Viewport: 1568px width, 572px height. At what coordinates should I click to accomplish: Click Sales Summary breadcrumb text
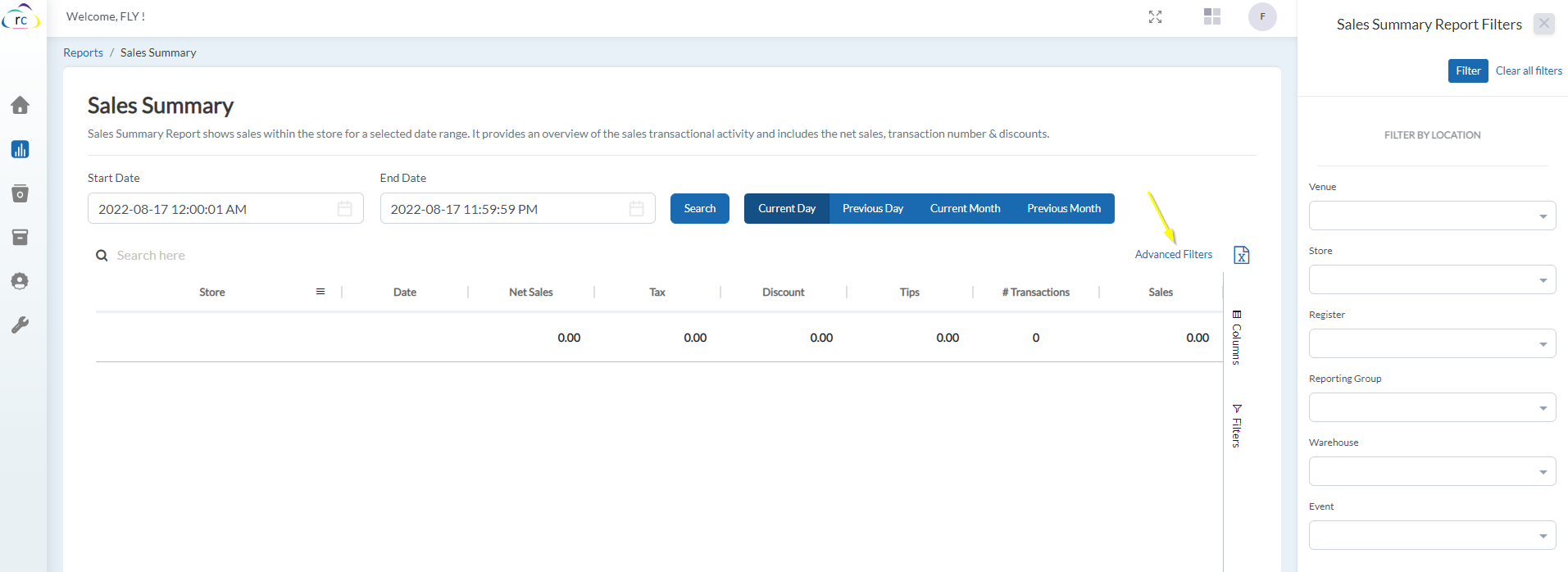(158, 52)
